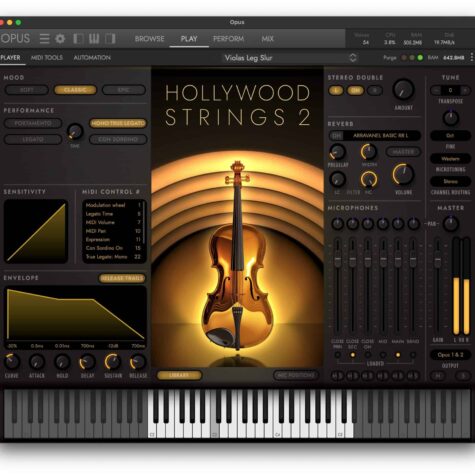
Task: Select the Soft mood
Action: [27, 90]
